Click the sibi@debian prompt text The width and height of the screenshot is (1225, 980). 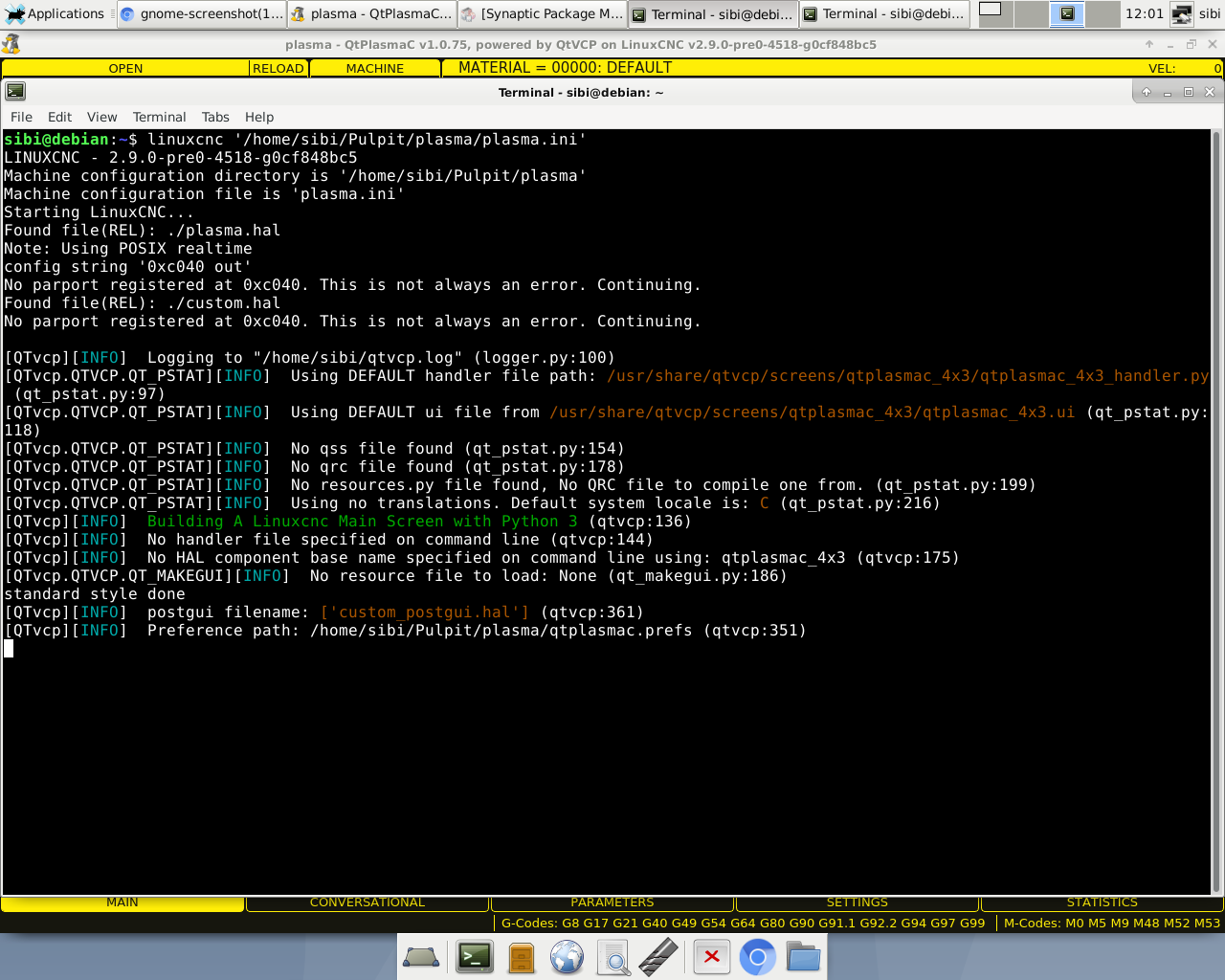56,140
